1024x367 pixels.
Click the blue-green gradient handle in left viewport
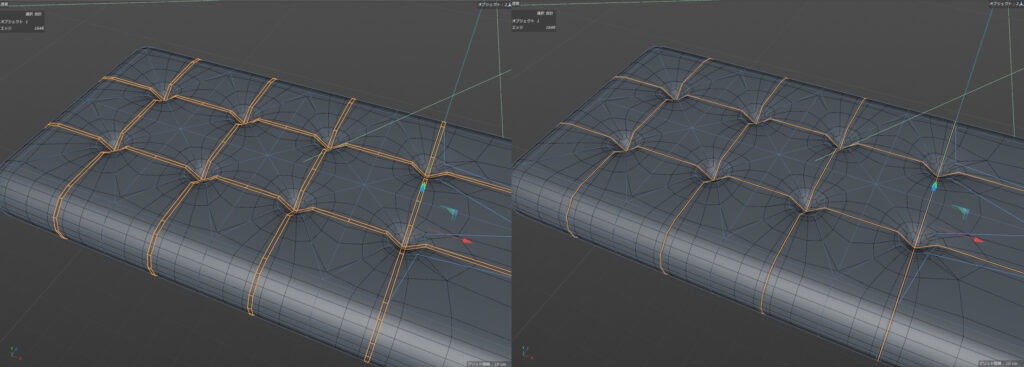423,186
